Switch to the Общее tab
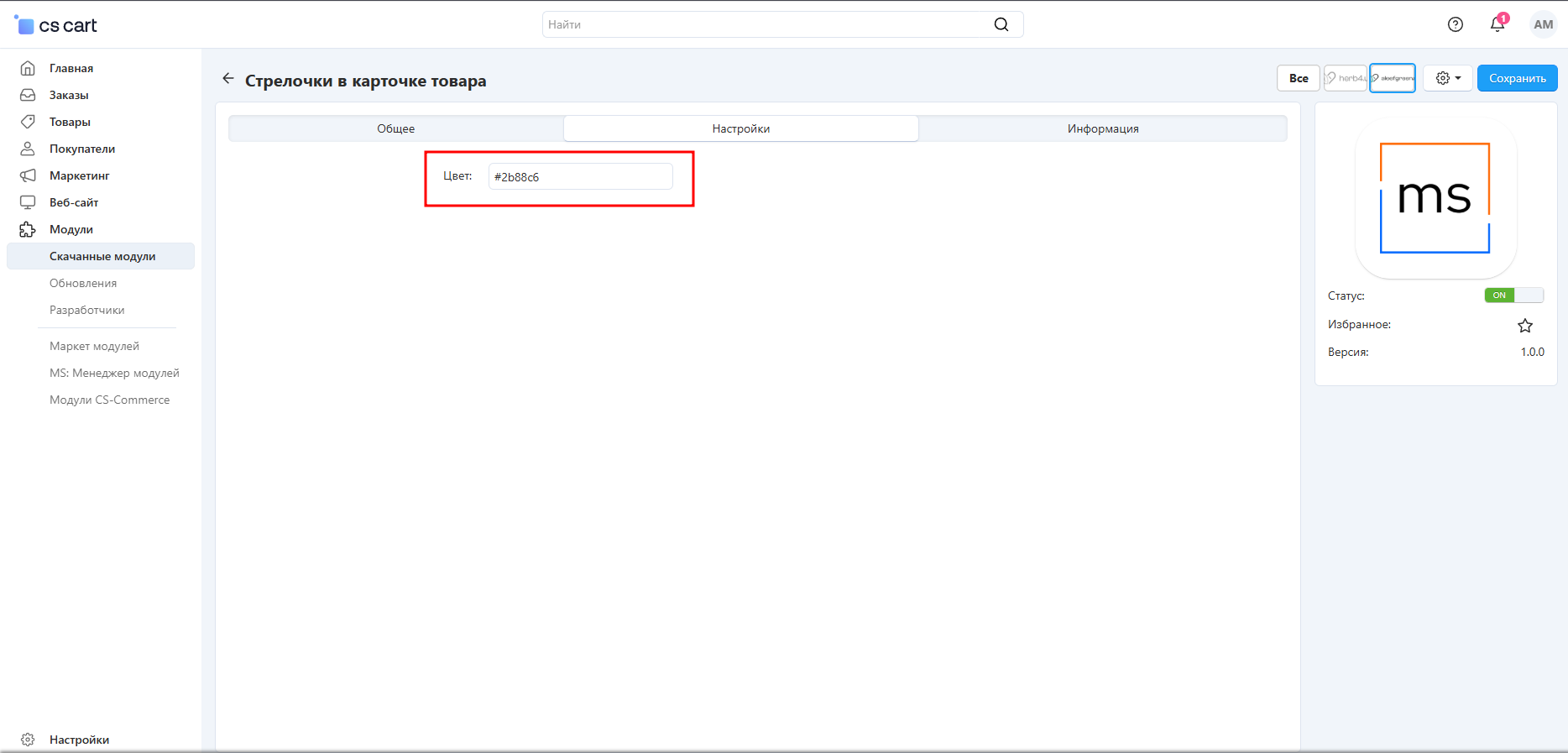 395,128
